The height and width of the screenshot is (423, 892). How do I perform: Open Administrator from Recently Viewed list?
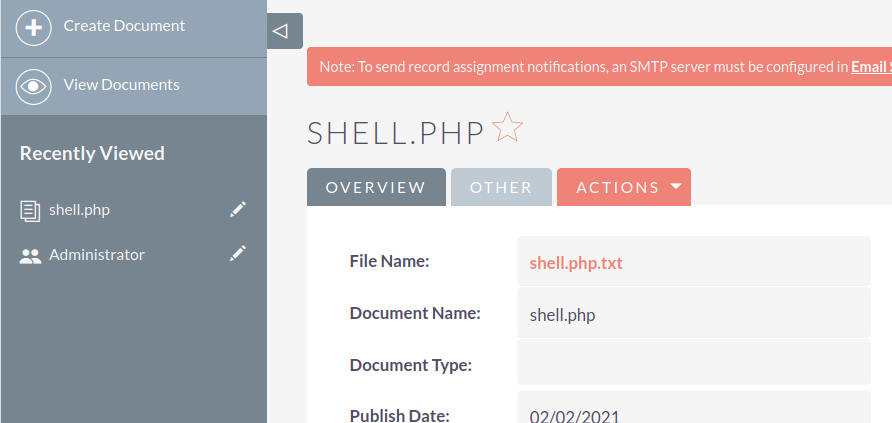coord(97,255)
